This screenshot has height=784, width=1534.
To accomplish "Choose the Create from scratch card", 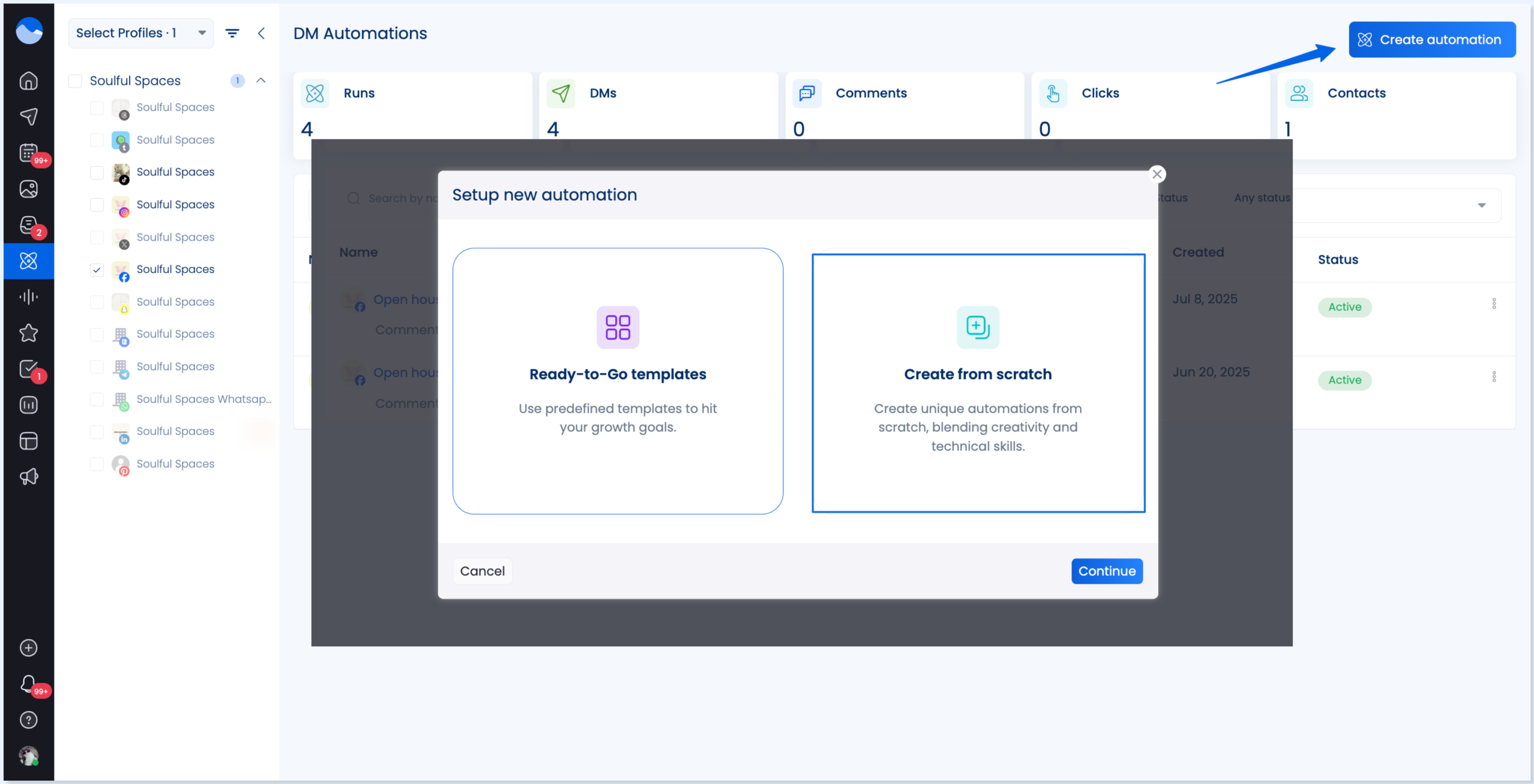I will click(x=978, y=383).
